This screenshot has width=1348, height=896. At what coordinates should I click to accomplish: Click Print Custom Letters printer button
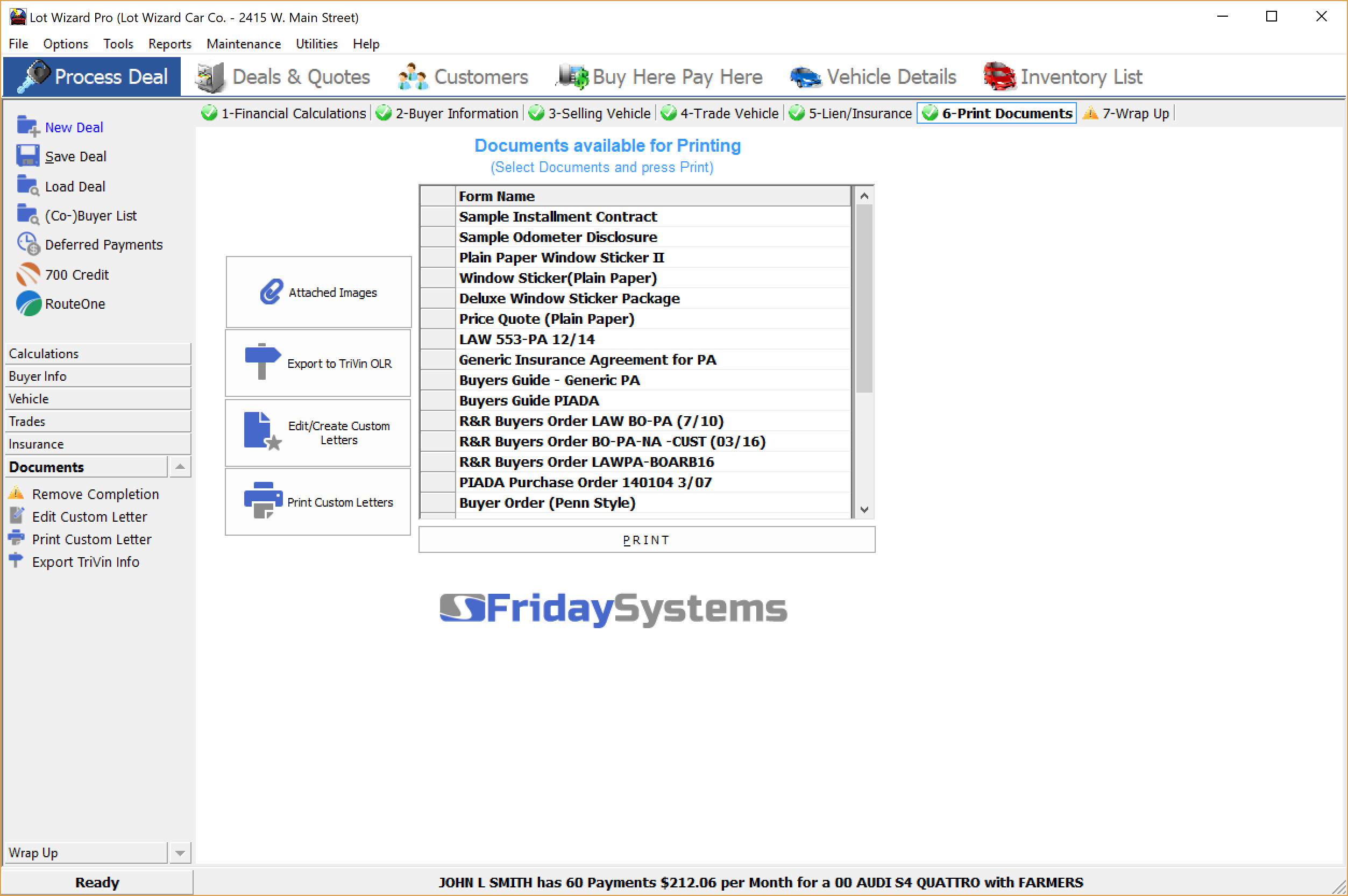[318, 502]
